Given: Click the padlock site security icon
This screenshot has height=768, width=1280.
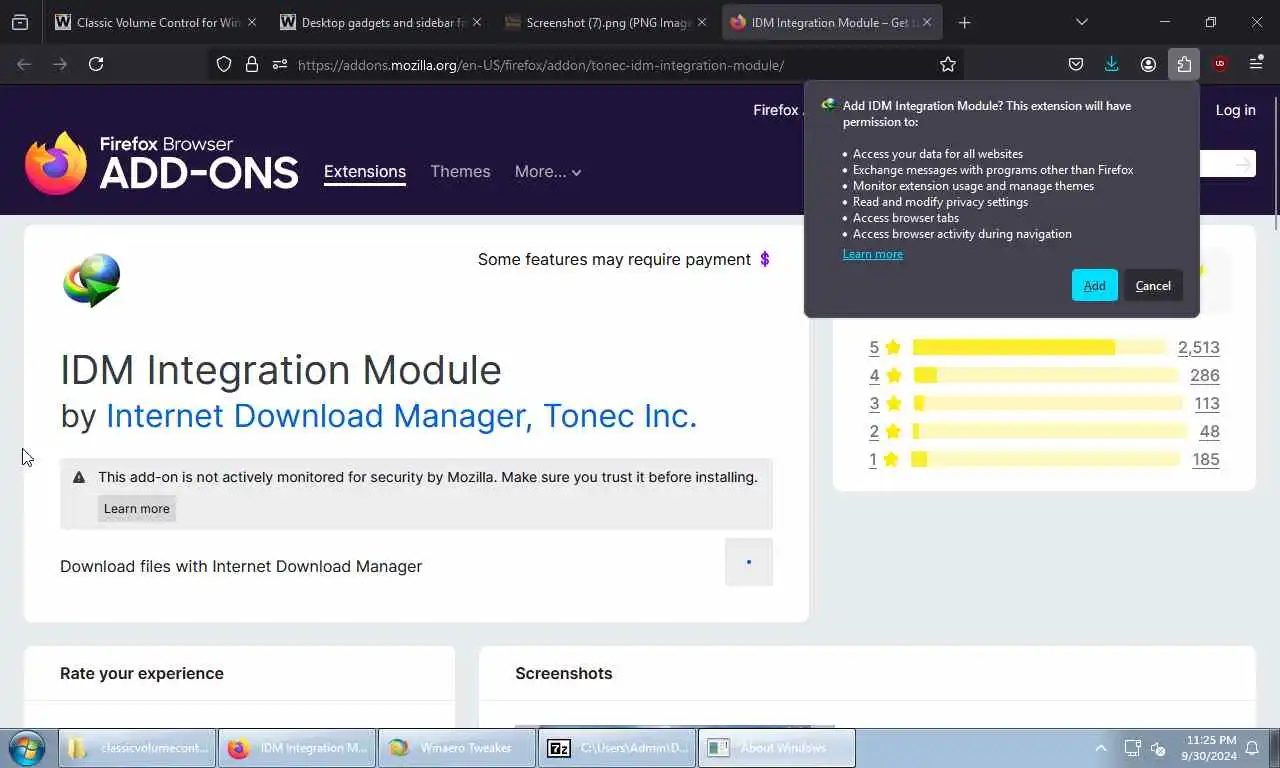Looking at the screenshot, I should [252, 64].
